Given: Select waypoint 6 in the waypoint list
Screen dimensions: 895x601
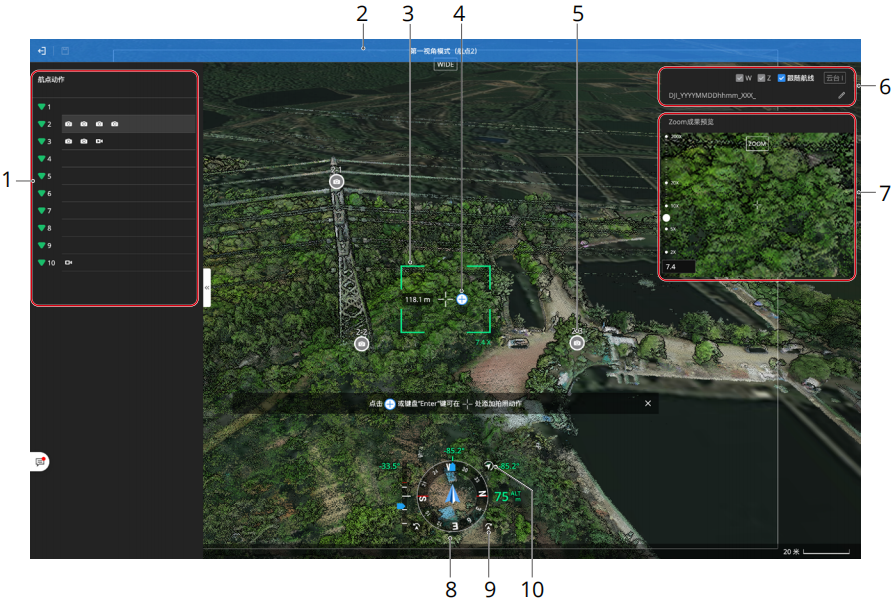Looking at the screenshot, I should [115, 193].
